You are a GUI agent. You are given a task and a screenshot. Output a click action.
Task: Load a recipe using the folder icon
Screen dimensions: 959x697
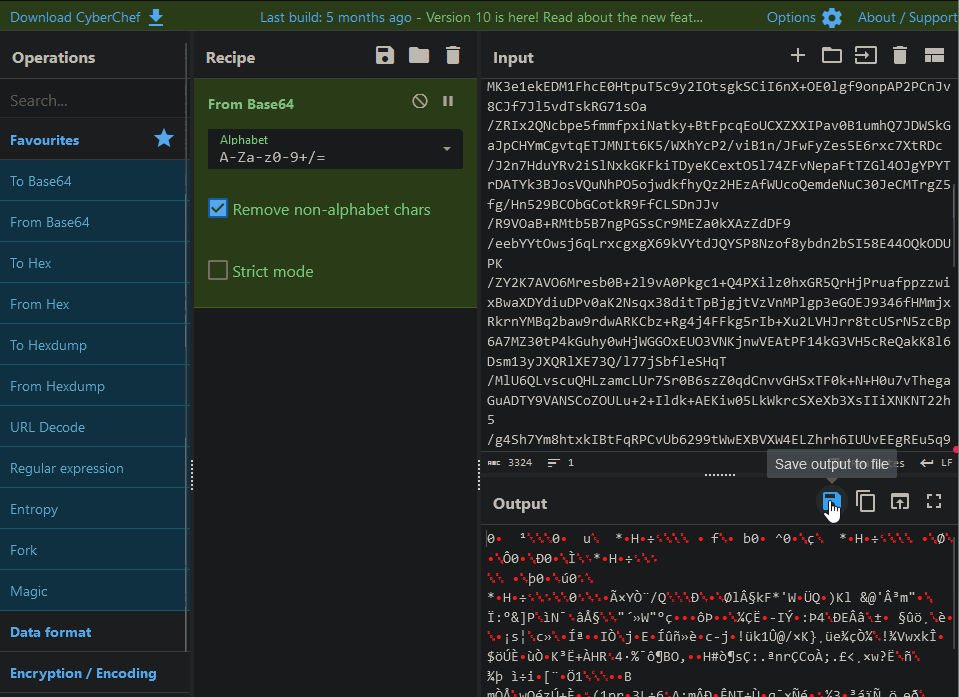pyautogui.click(x=419, y=55)
